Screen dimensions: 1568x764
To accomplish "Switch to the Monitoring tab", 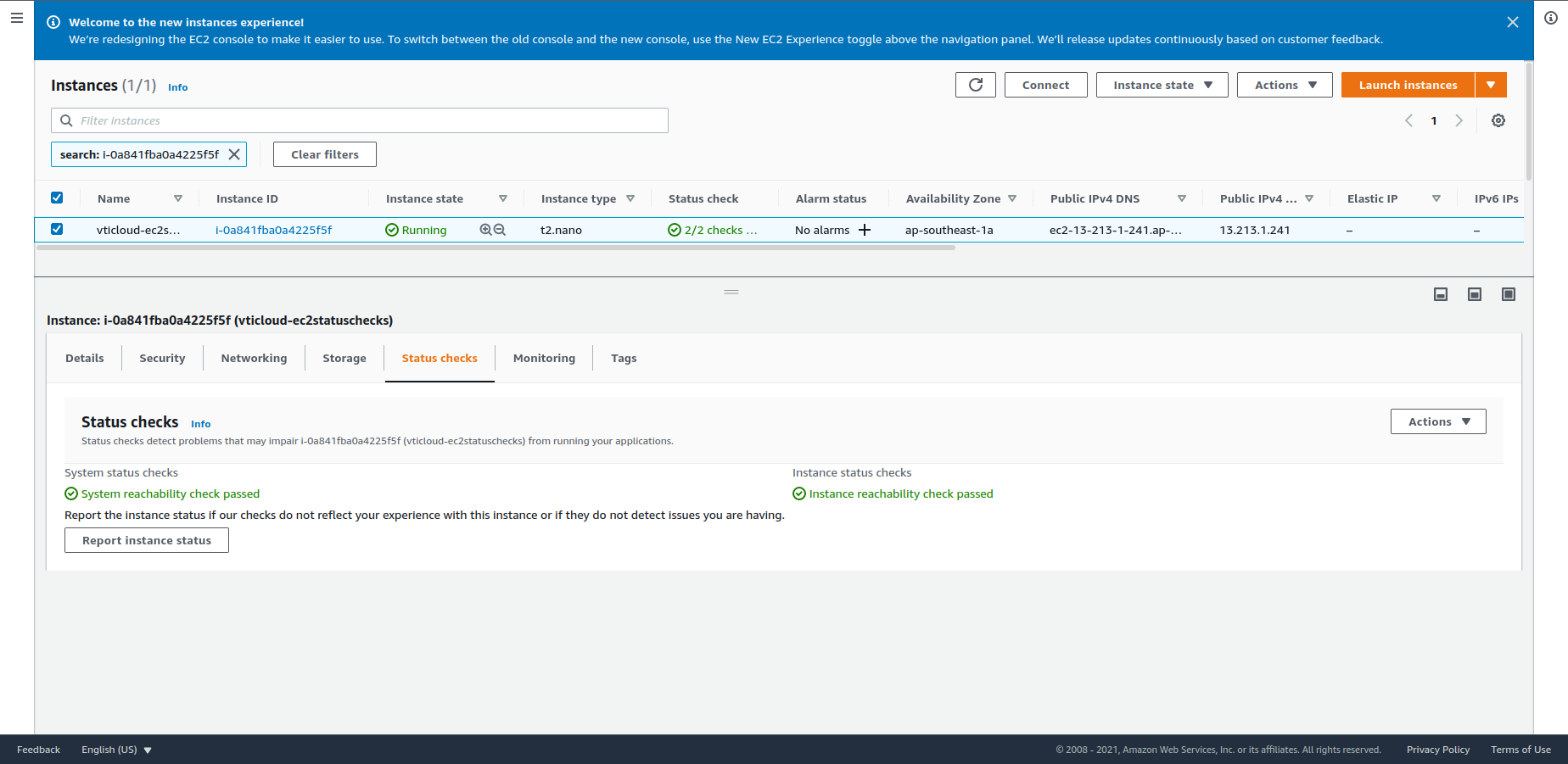I will pyautogui.click(x=544, y=358).
